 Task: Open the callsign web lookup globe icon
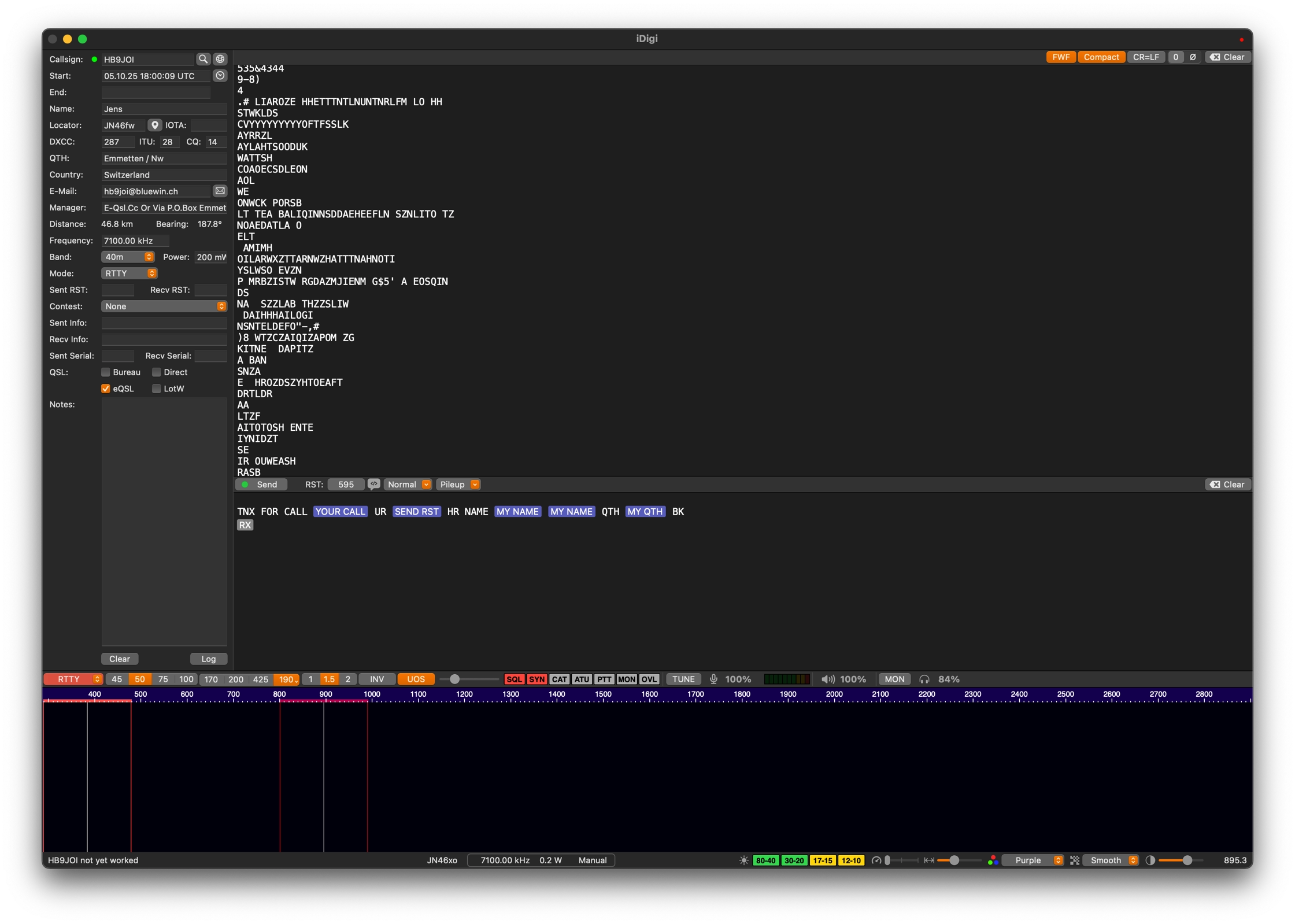(x=220, y=59)
